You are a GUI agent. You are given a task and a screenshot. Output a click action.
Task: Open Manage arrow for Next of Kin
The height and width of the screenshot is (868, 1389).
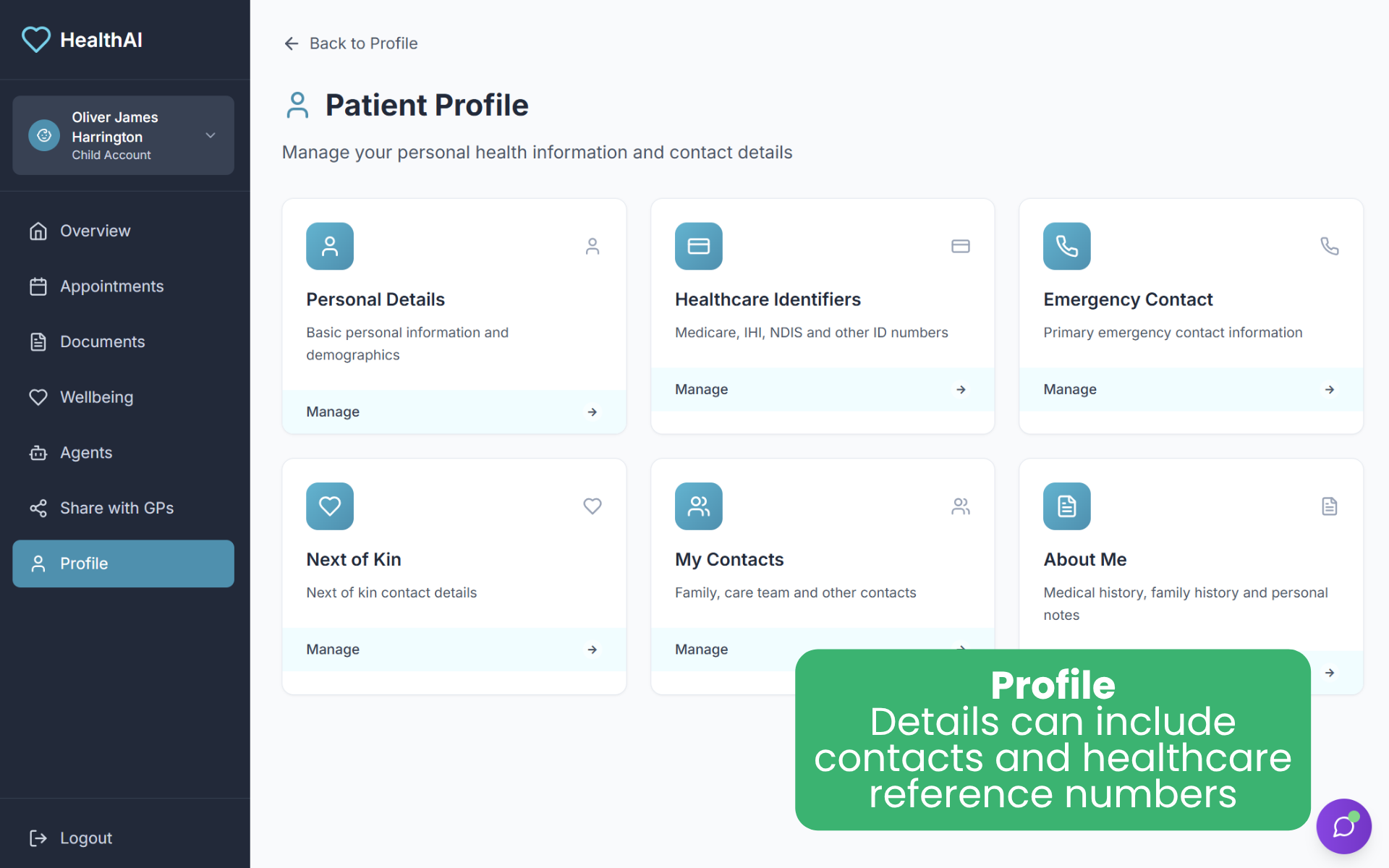pyautogui.click(x=592, y=650)
